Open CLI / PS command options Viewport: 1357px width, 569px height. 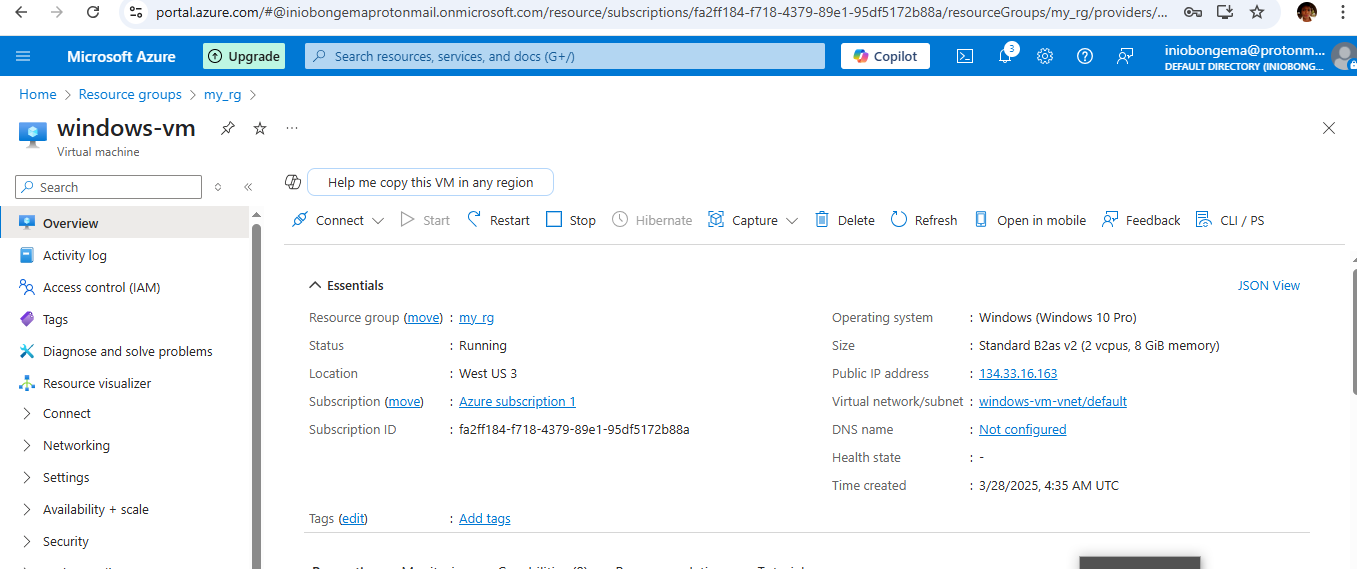[x=1230, y=220]
